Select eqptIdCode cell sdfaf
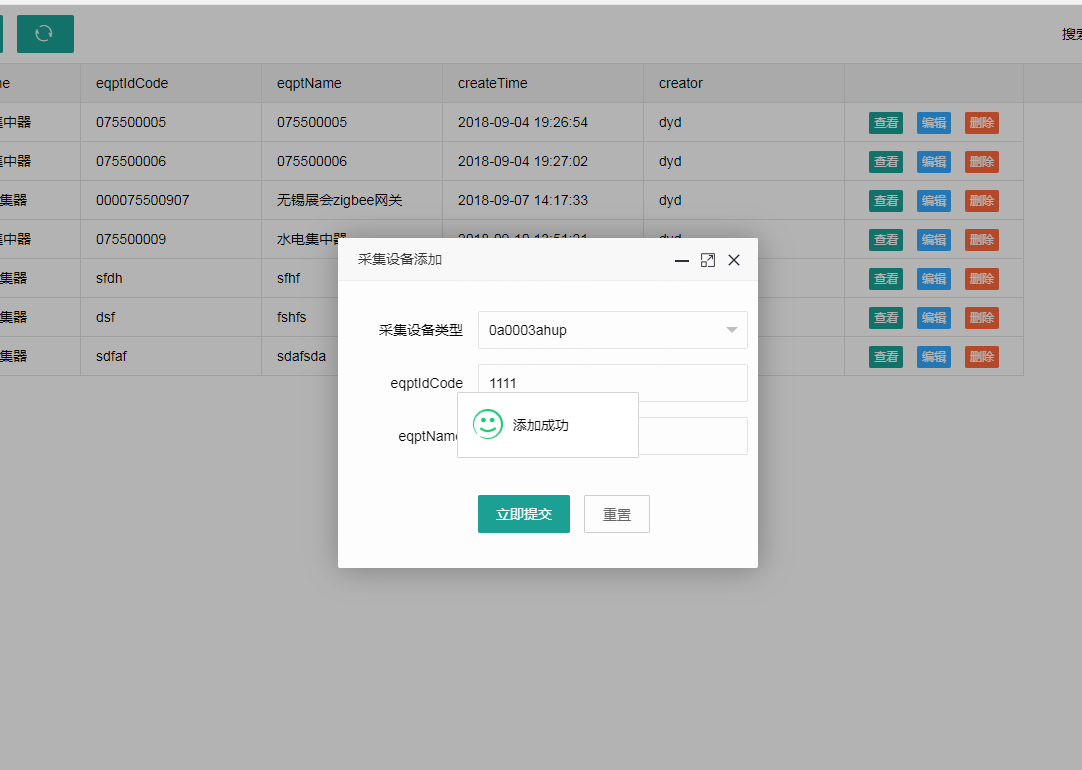Viewport: 1082px width, 770px height. click(171, 356)
